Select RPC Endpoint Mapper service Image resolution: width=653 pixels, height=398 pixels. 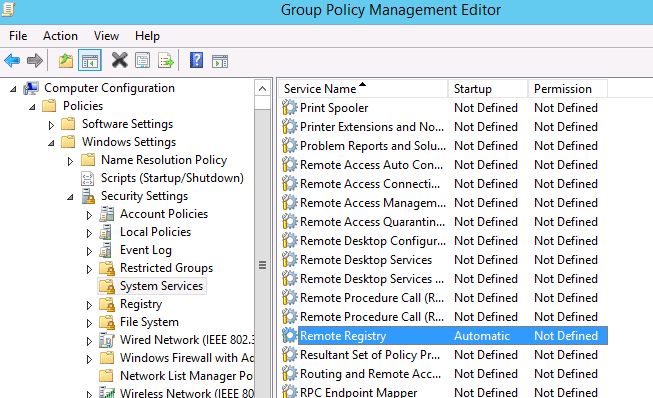(x=359, y=393)
